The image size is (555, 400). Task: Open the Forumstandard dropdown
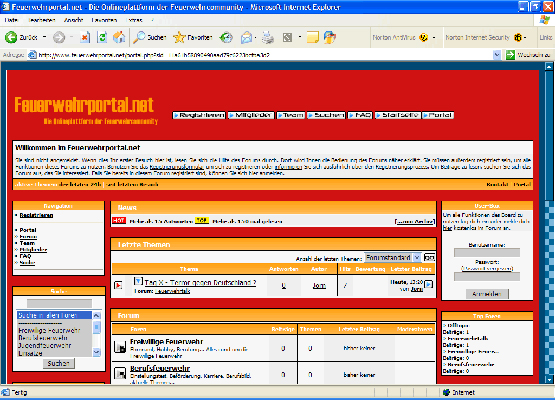pos(393,257)
